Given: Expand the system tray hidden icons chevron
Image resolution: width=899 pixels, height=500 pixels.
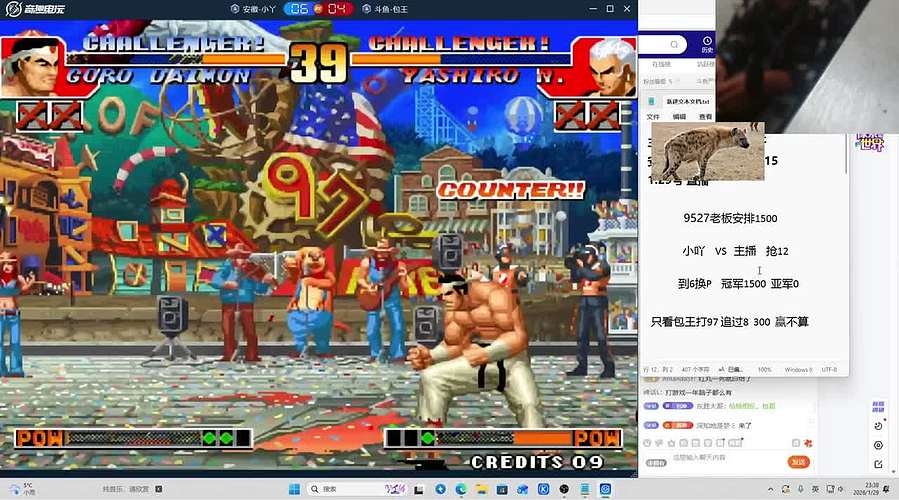Looking at the screenshot, I should (x=771, y=489).
